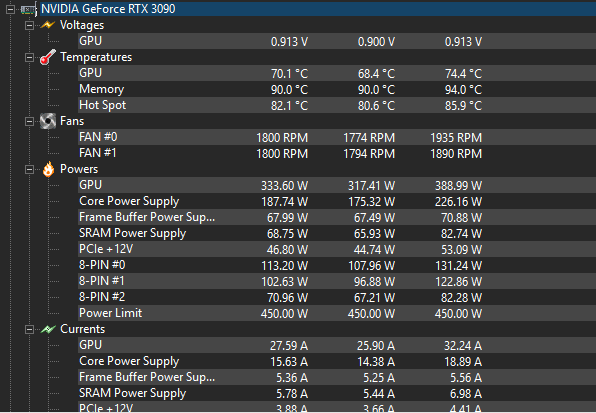Select the 8-PIN #2 row

[337, 297]
